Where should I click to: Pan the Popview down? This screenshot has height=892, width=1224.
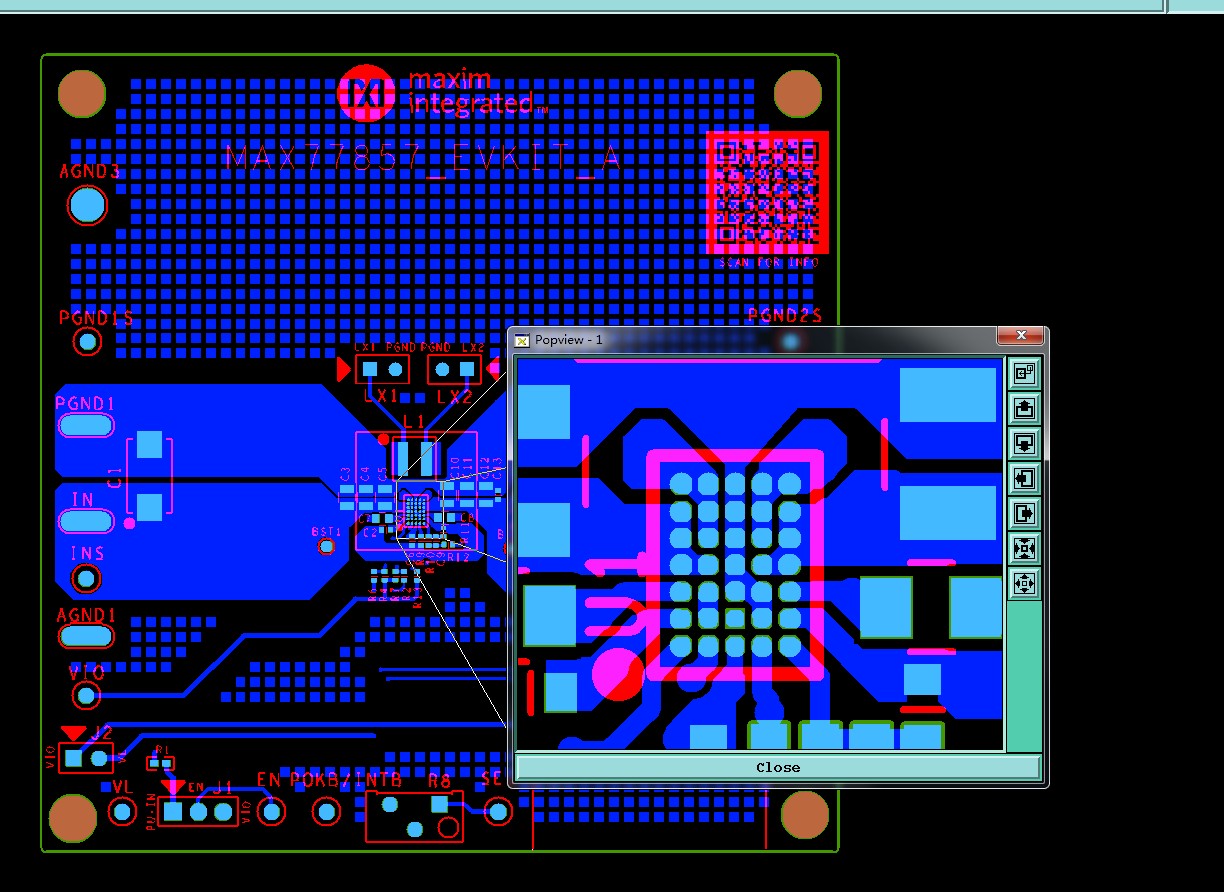pos(1024,444)
